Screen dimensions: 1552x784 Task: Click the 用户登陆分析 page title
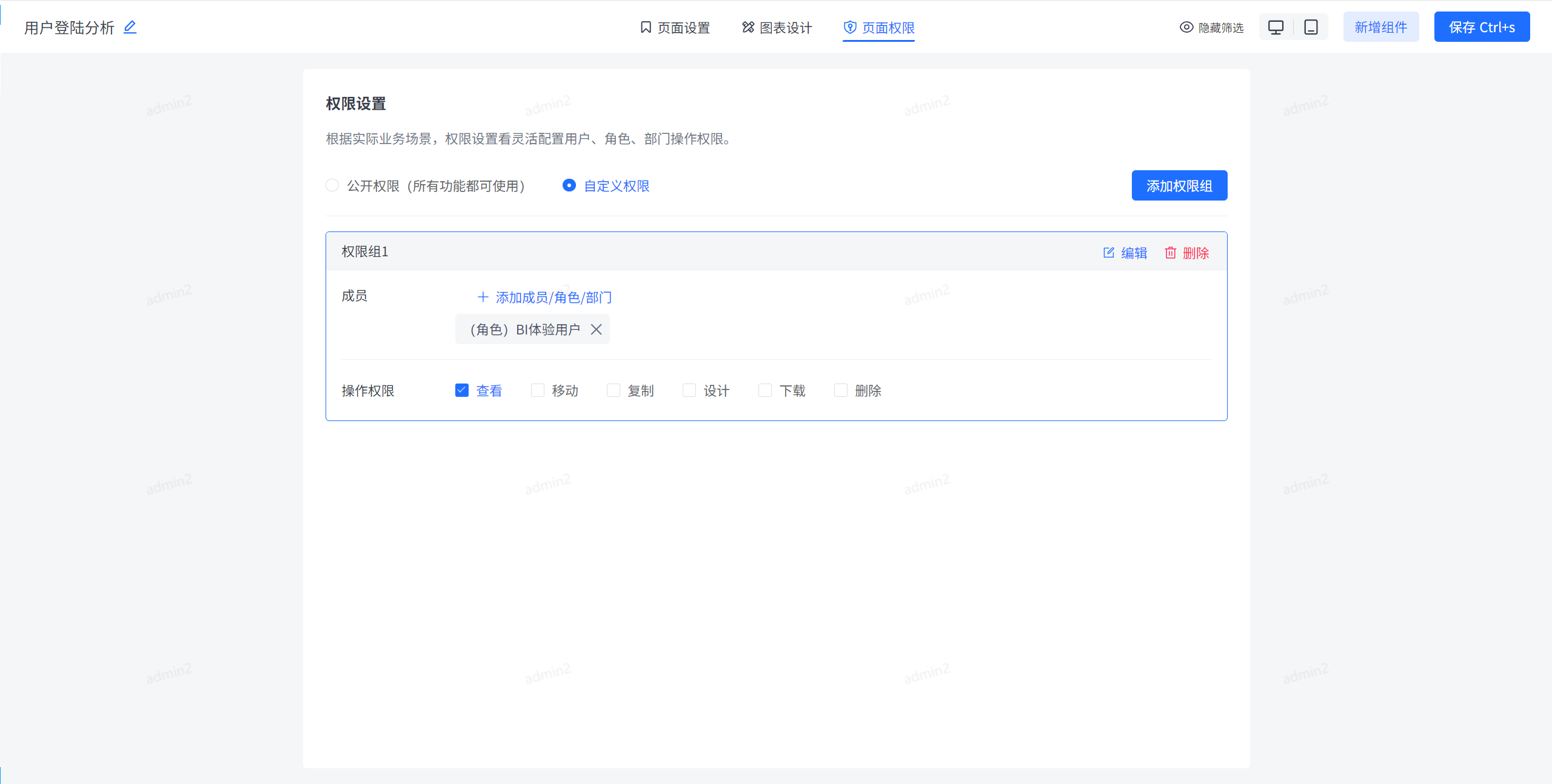(x=70, y=28)
